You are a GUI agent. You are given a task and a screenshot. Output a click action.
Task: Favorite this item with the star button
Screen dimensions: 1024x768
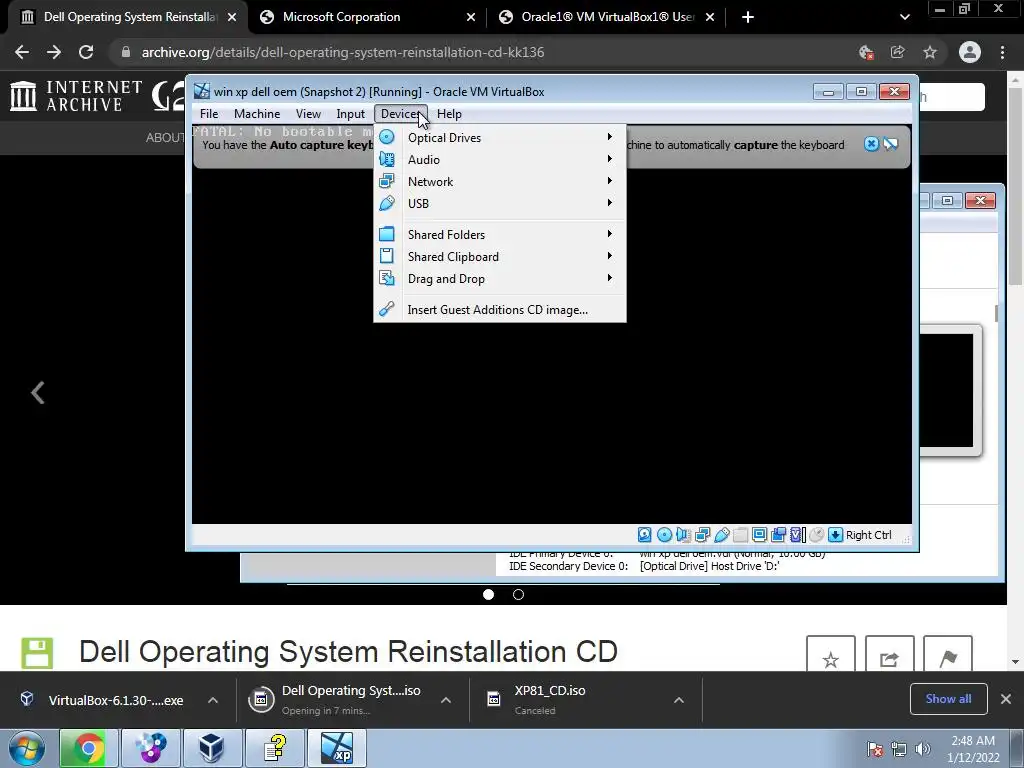coord(831,654)
